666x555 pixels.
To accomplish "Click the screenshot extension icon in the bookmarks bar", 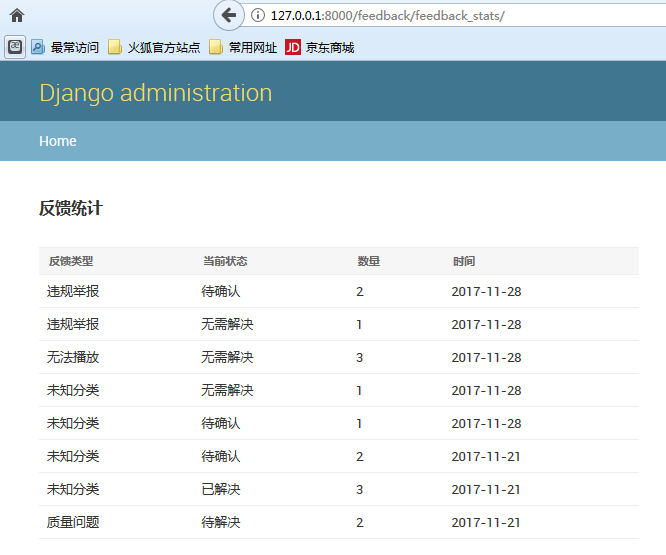I will pos(15,47).
